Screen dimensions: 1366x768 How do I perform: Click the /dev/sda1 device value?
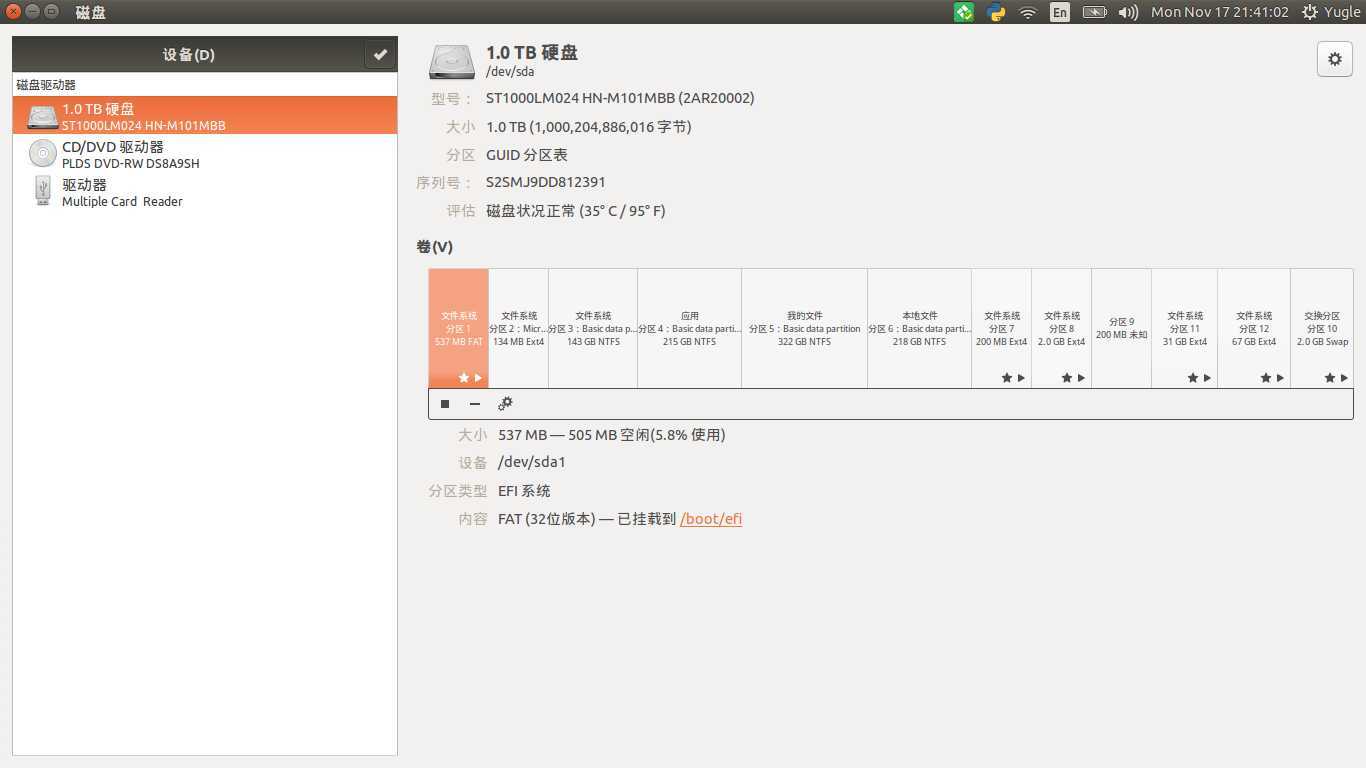click(x=532, y=462)
